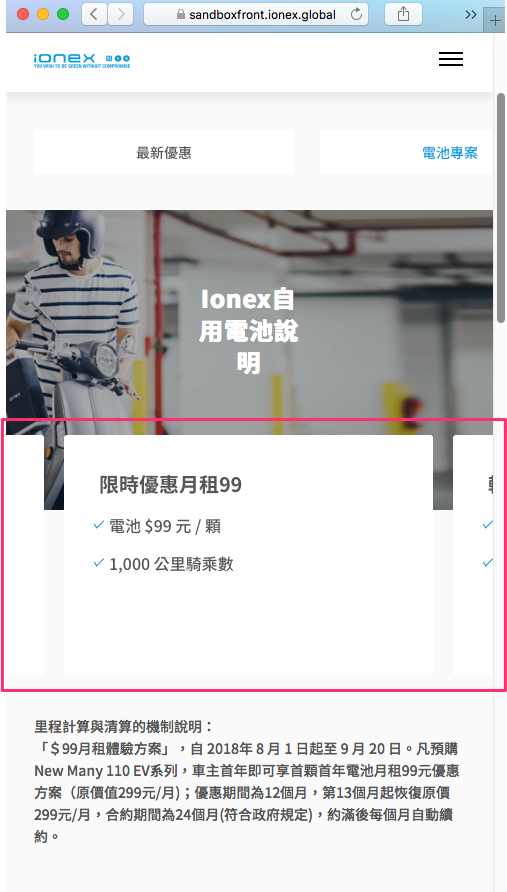Click the lock icon in address bar
The width and height of the screenshot is (507, 892).
(x=181, y=15)
